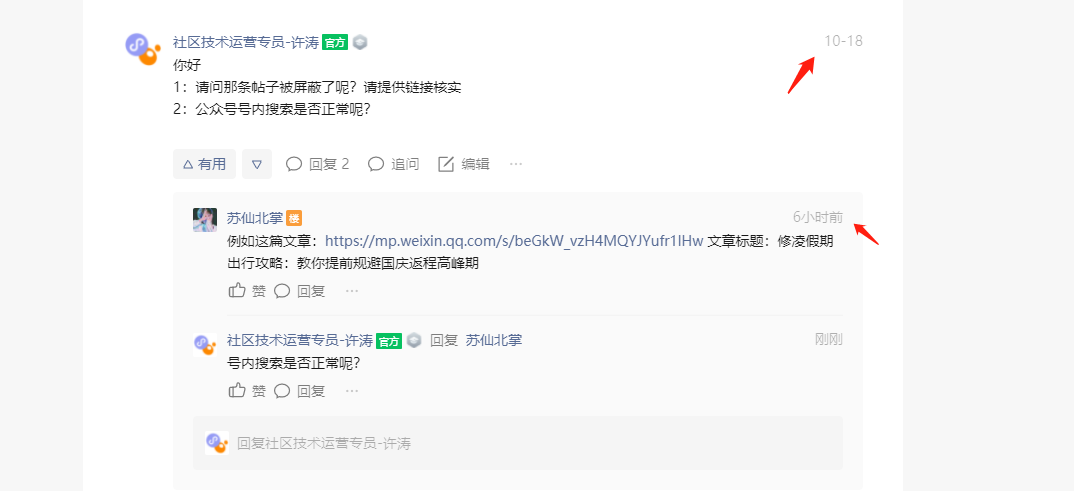Click 编辑 to edit the answer
This screenshot has width=1074, height=491.
pyautogui.click(x=464, y=164)
